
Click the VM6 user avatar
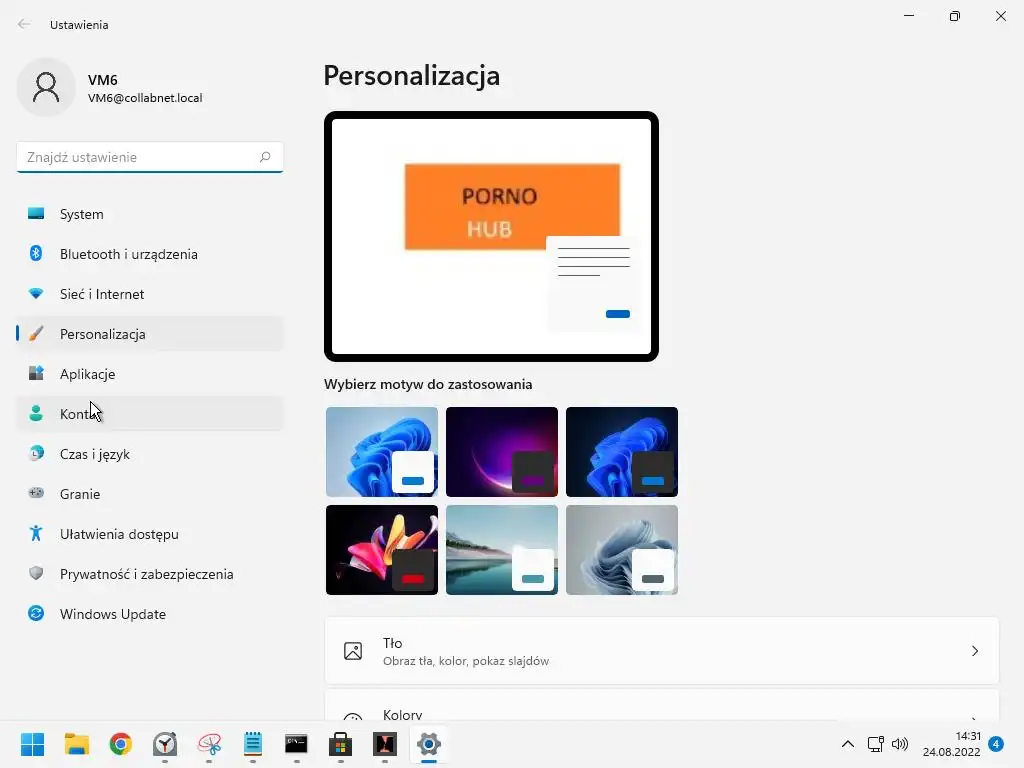click(x=46, y=87)
